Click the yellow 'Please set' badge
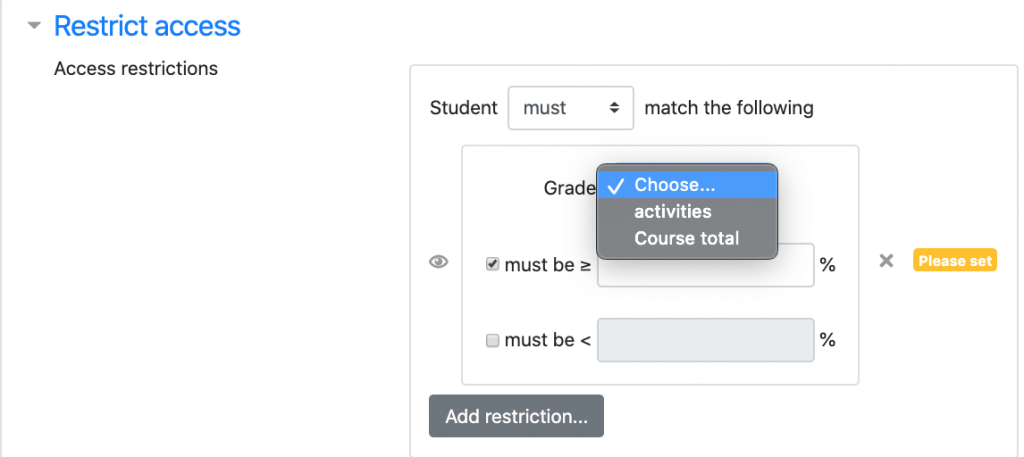The image size is (1024, 457). point(955,261)
